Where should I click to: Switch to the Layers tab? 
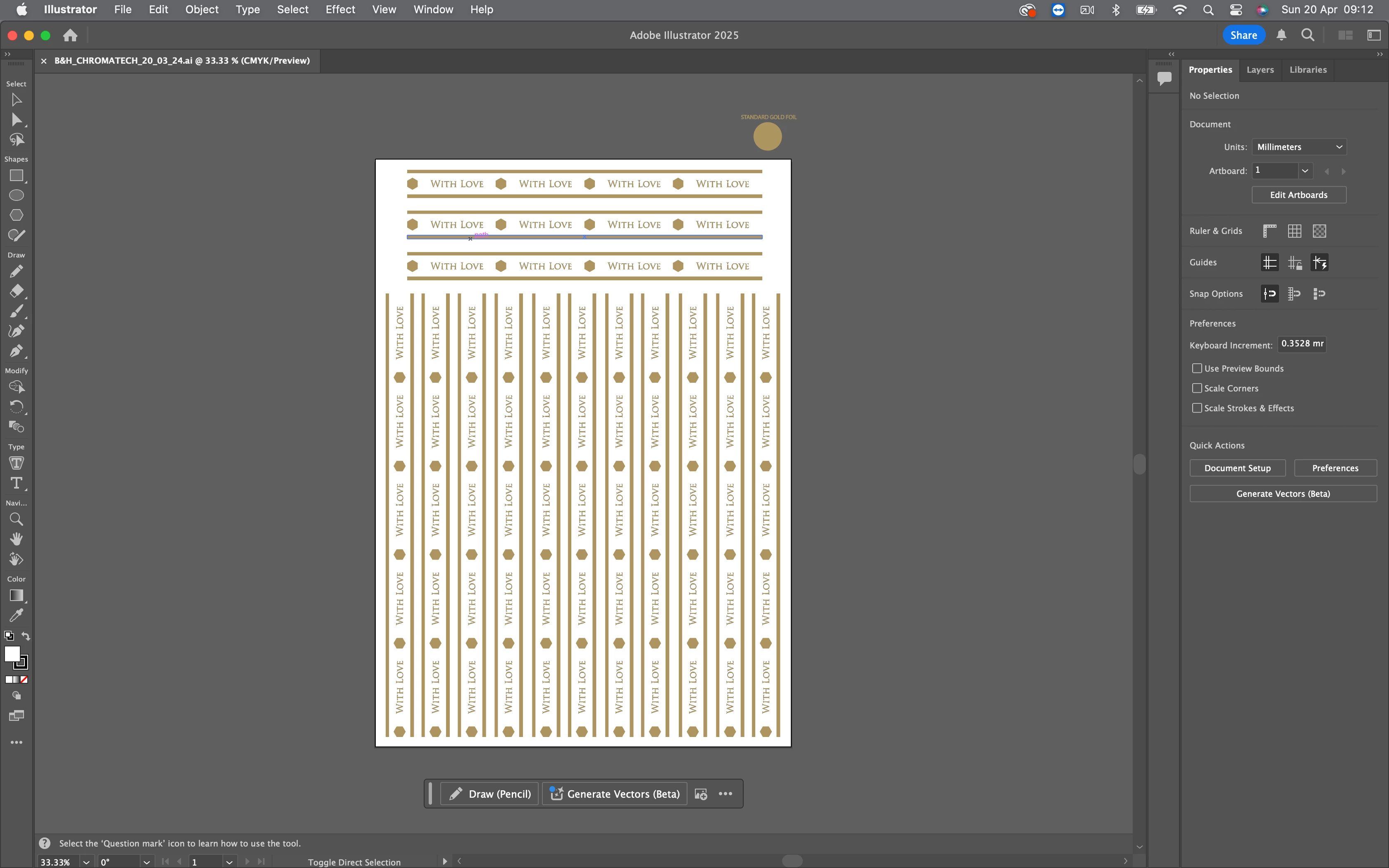[x=1260, y=69]
